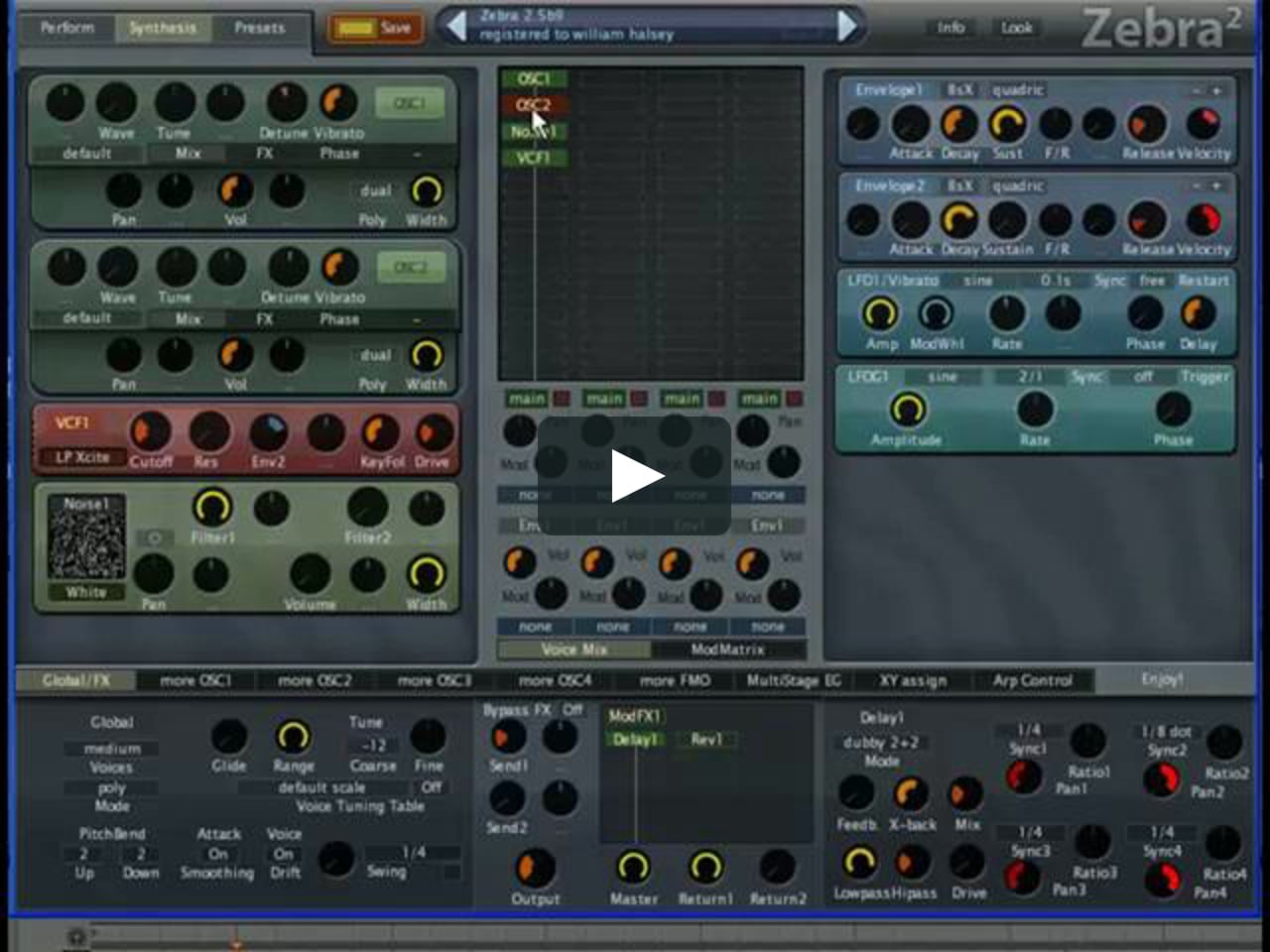Toggle red square beside first main channel
Viewport: 1270px width, 952px height.
tap(562, 399)
